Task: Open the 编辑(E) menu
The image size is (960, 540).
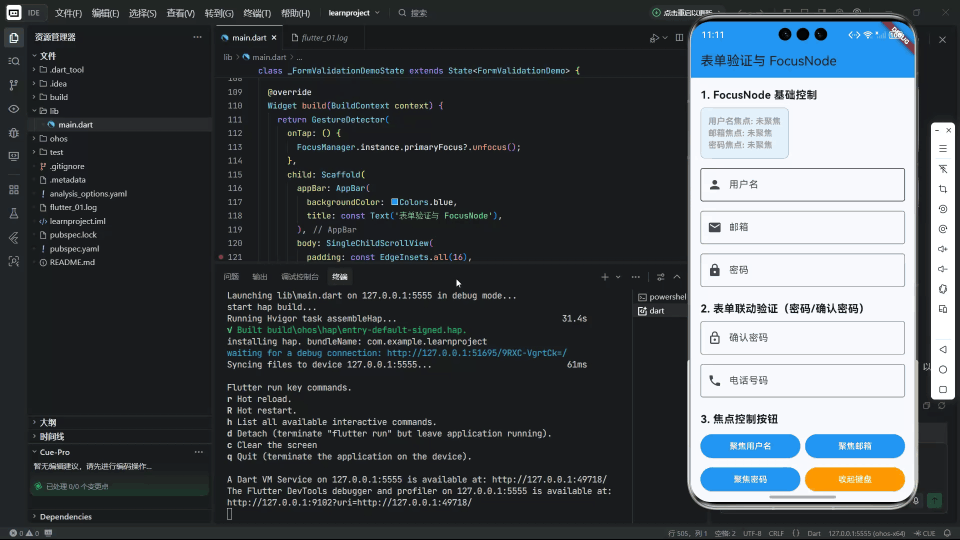Action: [105, 13]
